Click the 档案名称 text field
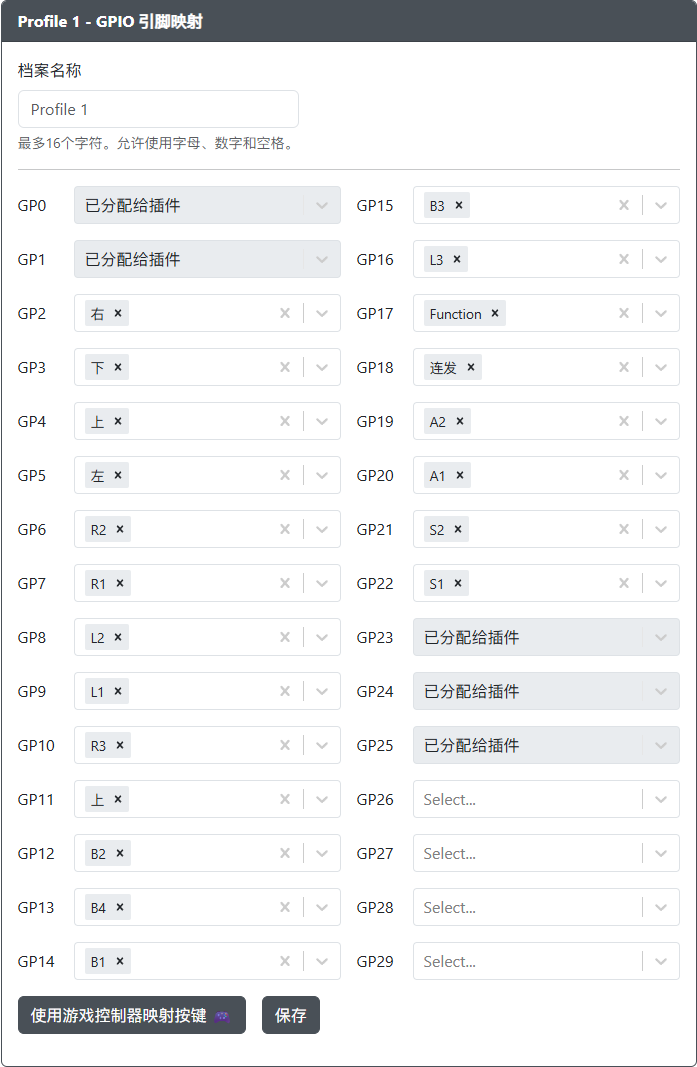Screen dimensions: 697x1067 tap(158, 109)
